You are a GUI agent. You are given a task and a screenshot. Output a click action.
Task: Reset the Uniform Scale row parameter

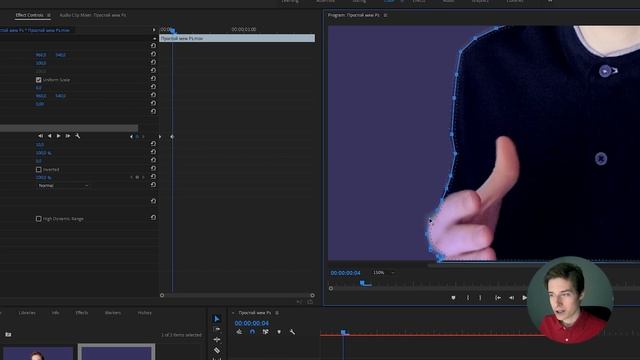(153, 78)
